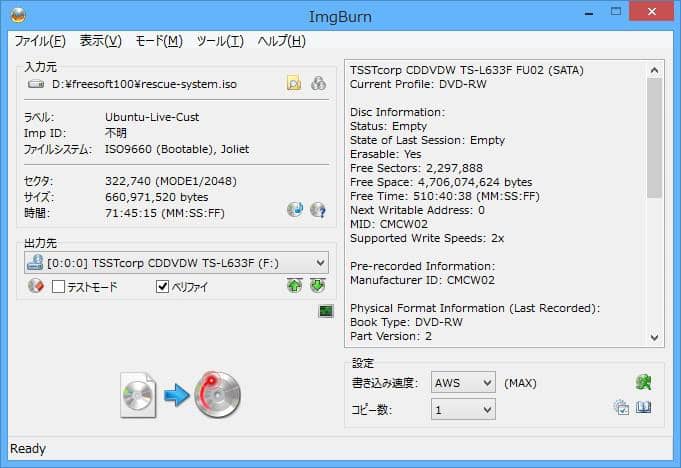681x468 pixels.
Task: Click the Current Profile: DVD-RW line
Action: pyautogui.click(x=418, y=84)
